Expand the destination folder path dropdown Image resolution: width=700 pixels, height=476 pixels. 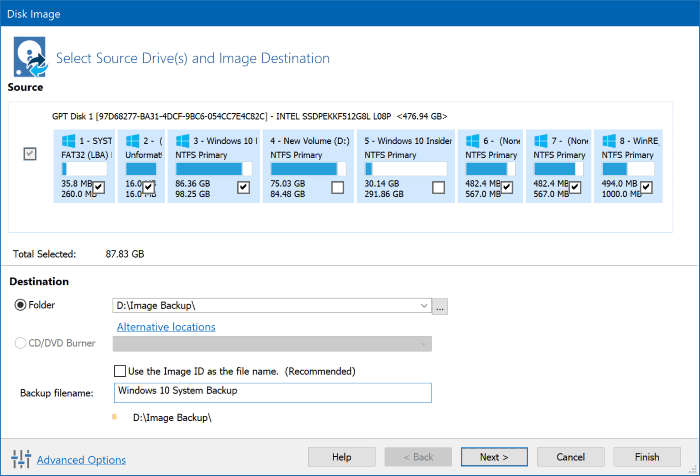424,306
